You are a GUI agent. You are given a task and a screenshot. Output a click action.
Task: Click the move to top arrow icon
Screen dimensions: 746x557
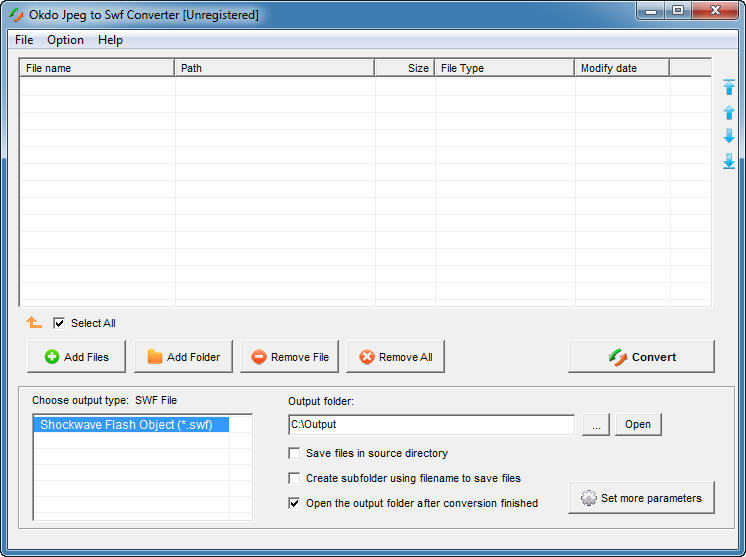(x=728, y=88)
